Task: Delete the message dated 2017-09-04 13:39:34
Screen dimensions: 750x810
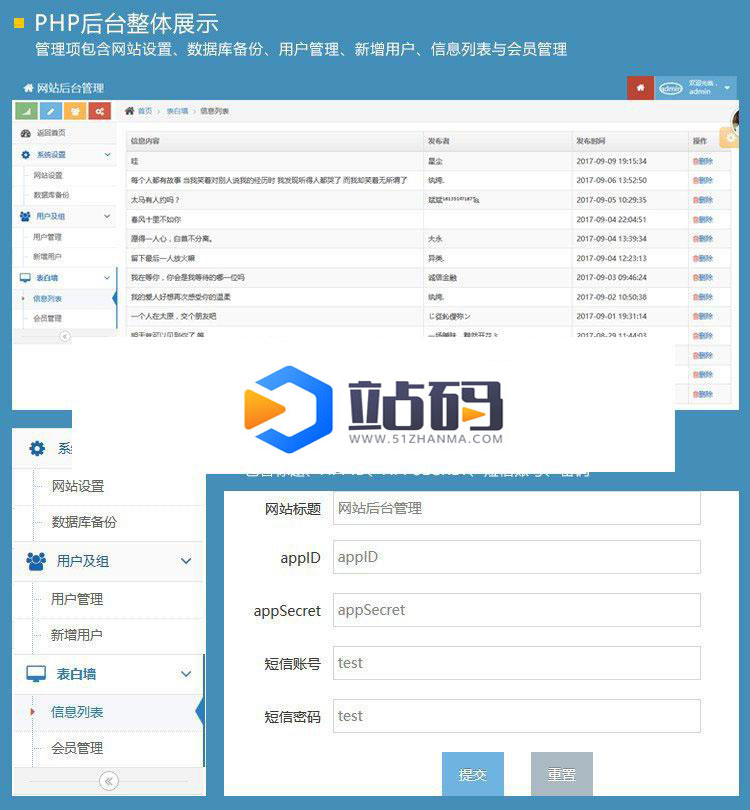Action: [702, 239]
